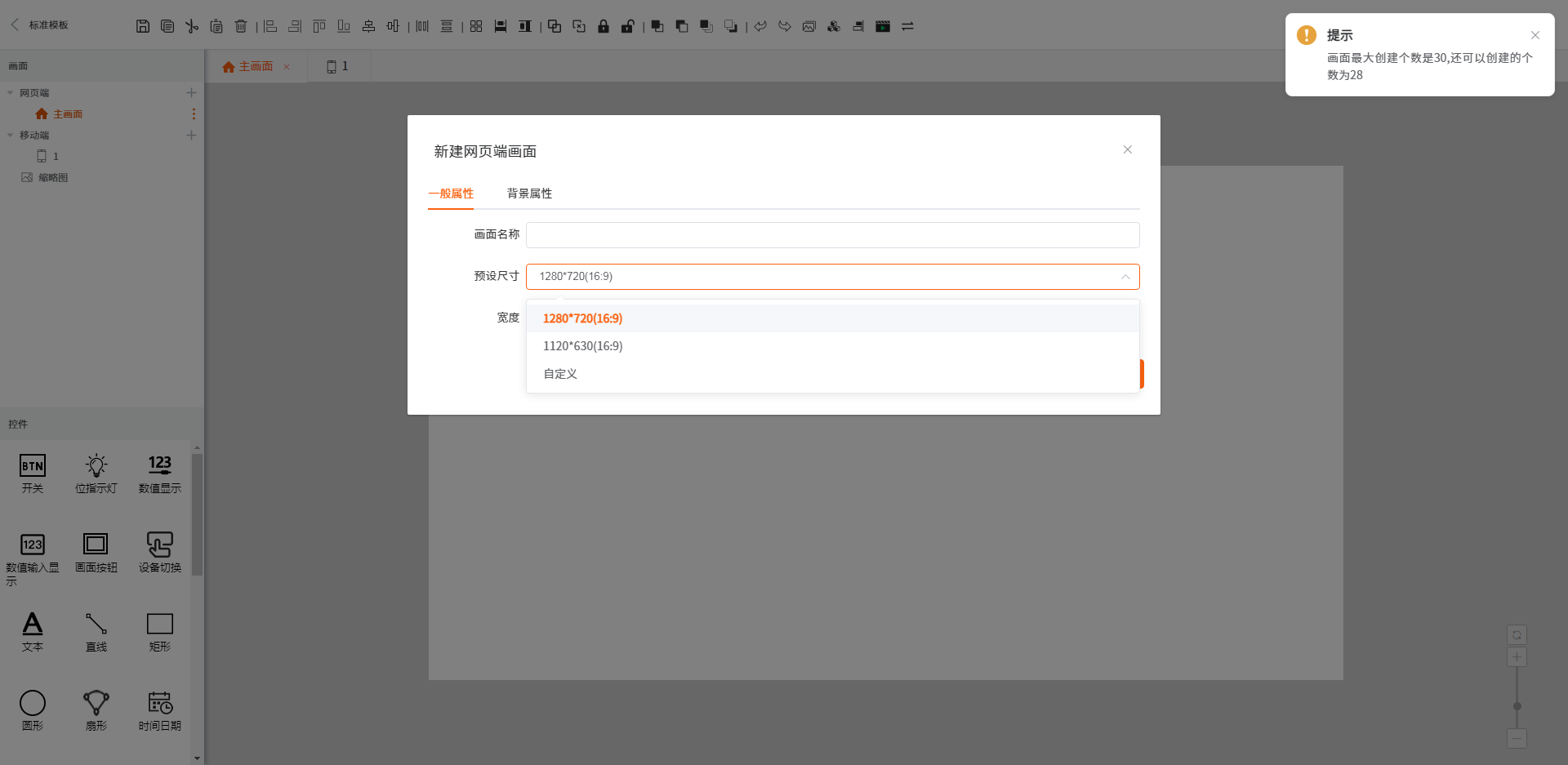Click the scissors cut icon
The image size is (1568, 765).
coord(192,26)
